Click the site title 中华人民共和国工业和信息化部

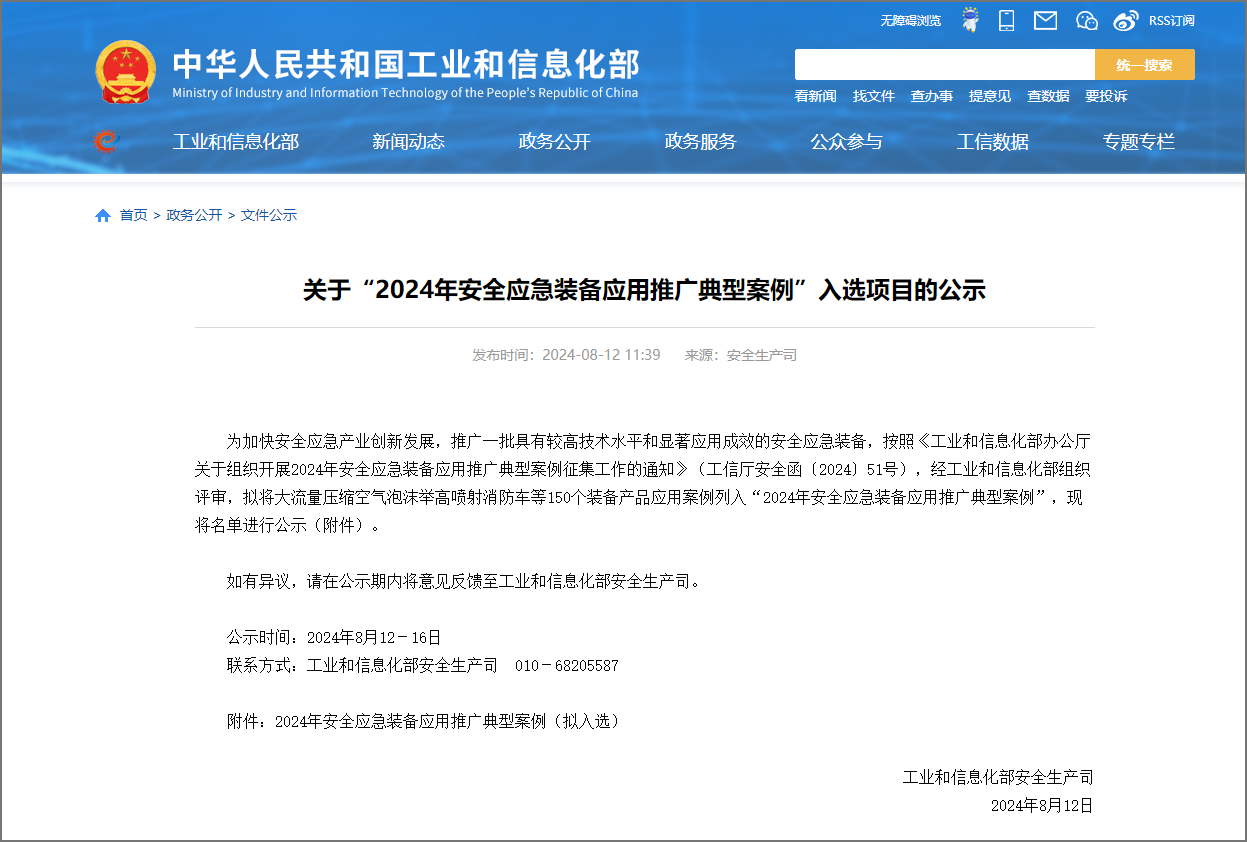click(x=405, y=63)
